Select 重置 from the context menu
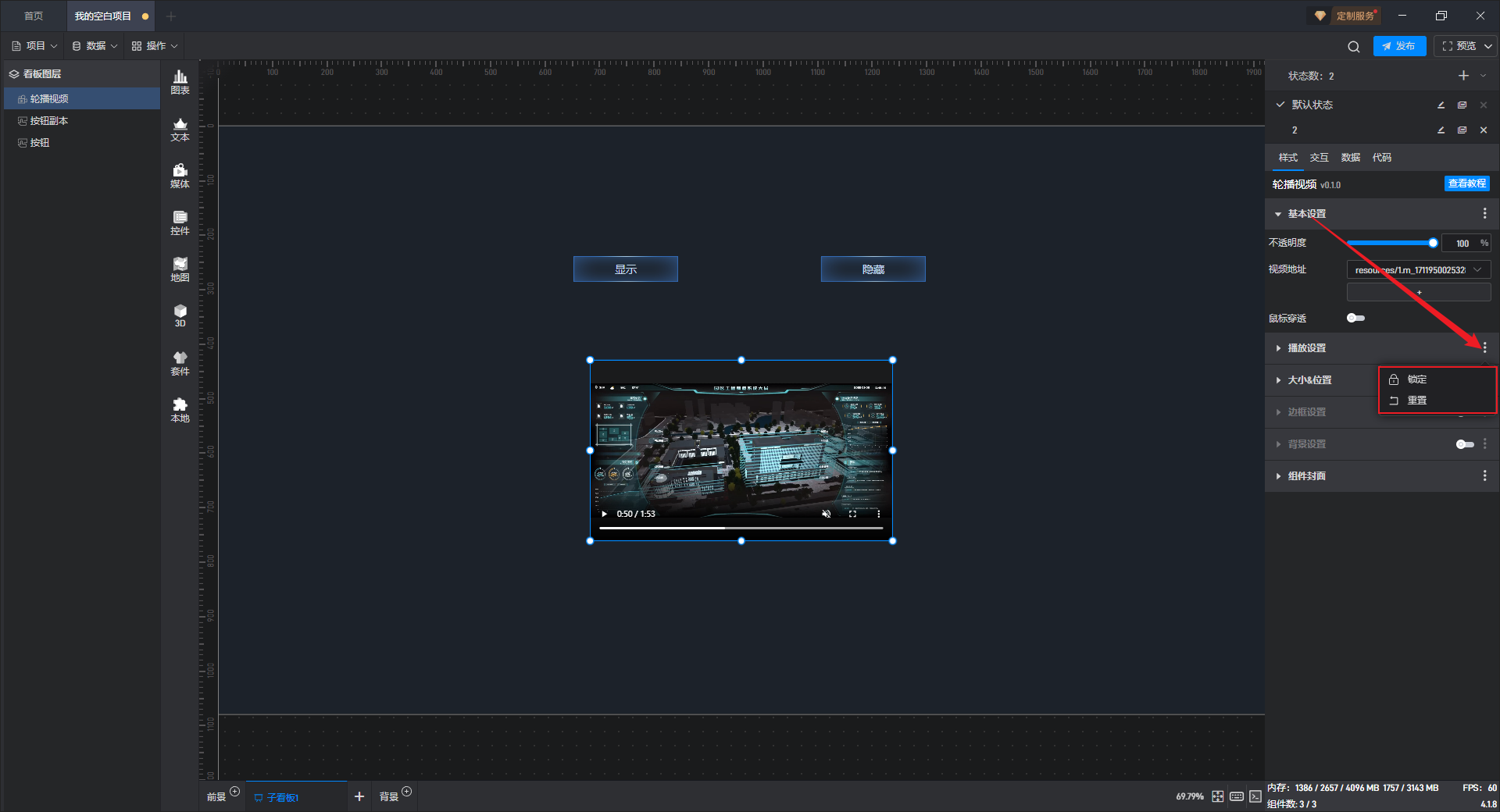This screenshot has height=812, width=1500. 1437,401
